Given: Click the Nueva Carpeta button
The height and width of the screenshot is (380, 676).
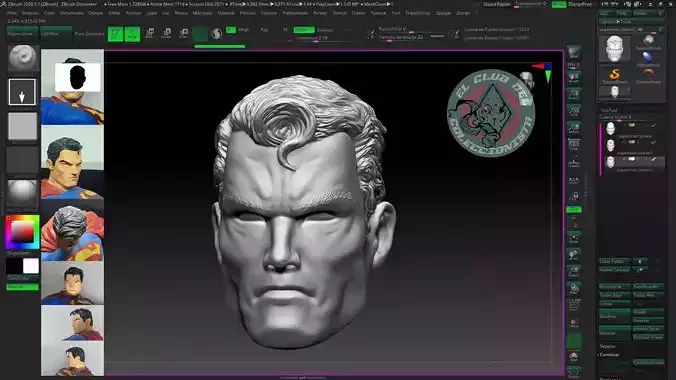Looking at the screenshot, I should 614,270.
